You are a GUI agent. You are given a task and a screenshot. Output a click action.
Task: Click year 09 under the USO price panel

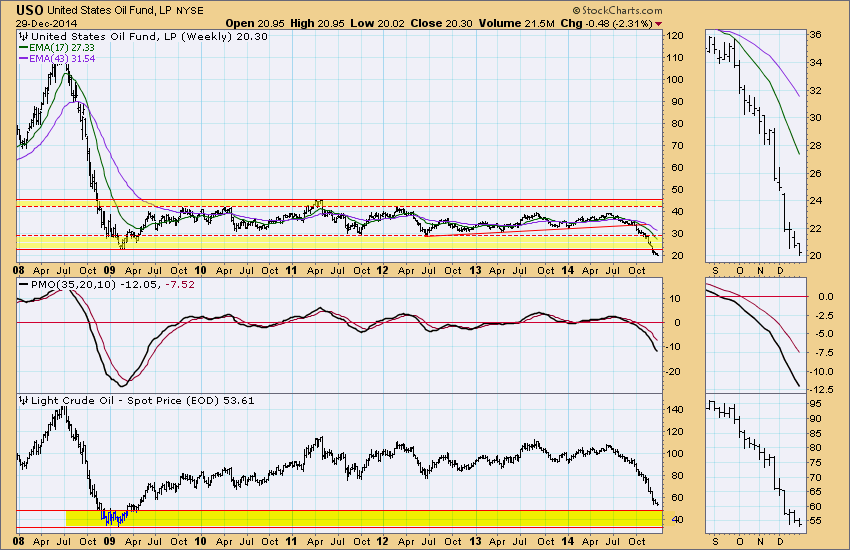click(x=109, y=270)
